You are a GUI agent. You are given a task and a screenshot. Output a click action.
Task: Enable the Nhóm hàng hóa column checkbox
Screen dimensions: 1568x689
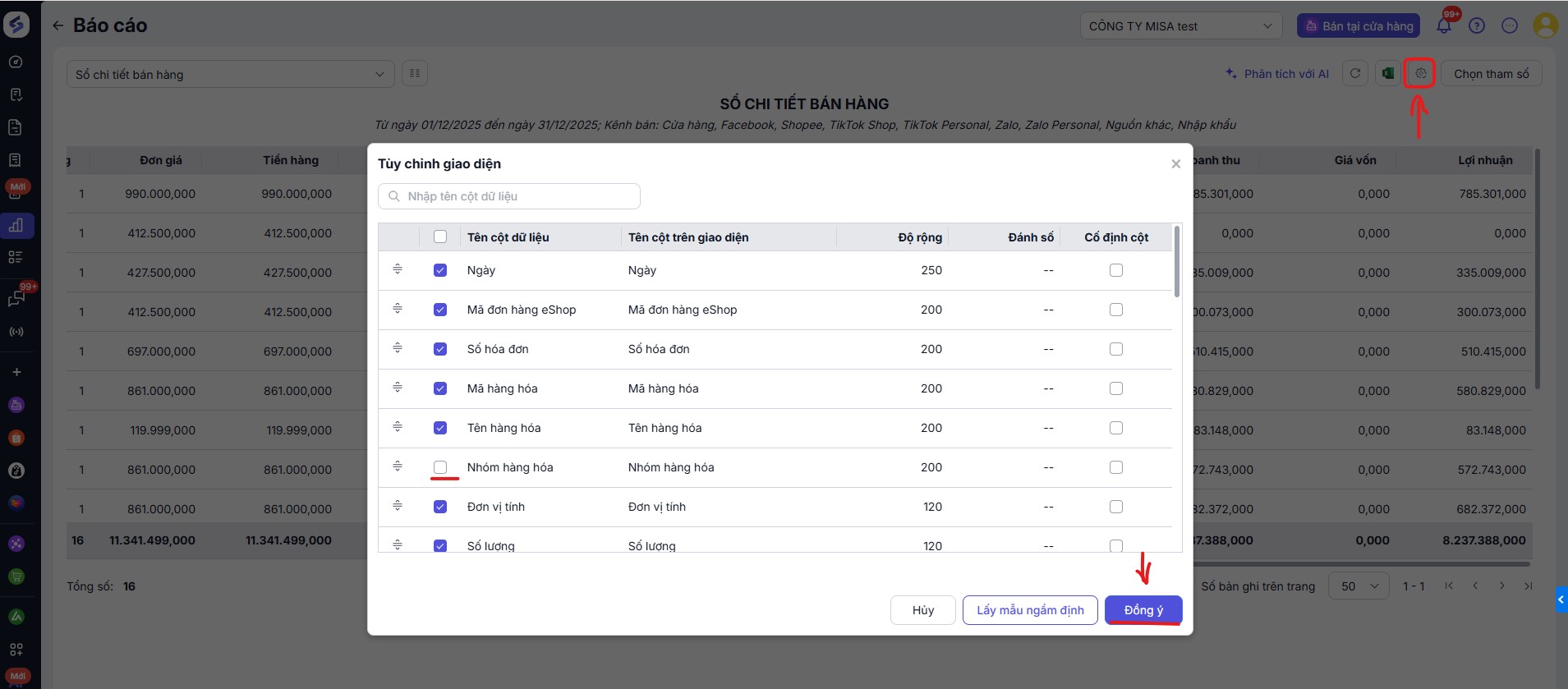pos(440,467)
